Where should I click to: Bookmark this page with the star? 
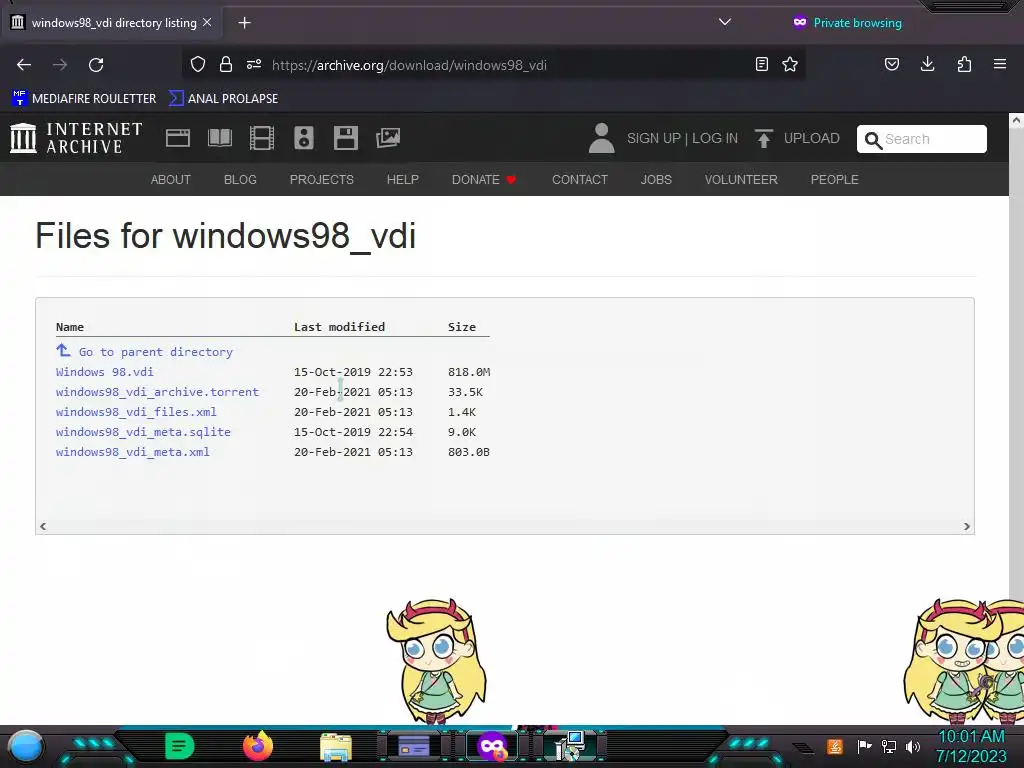(790, 64)
